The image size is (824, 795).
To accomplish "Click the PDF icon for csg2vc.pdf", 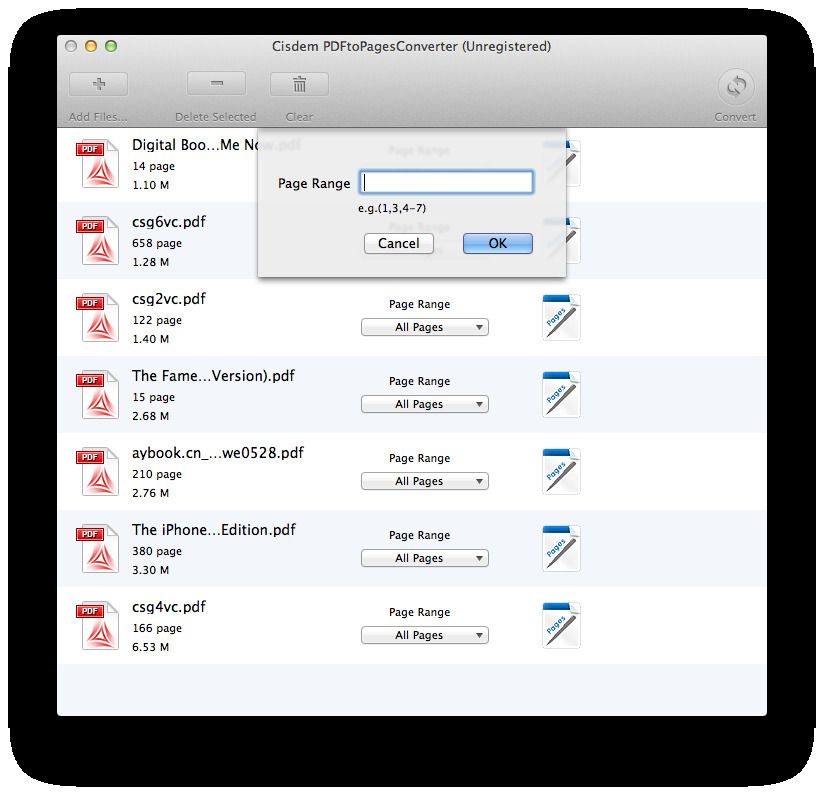I will [x=99, y=317].
